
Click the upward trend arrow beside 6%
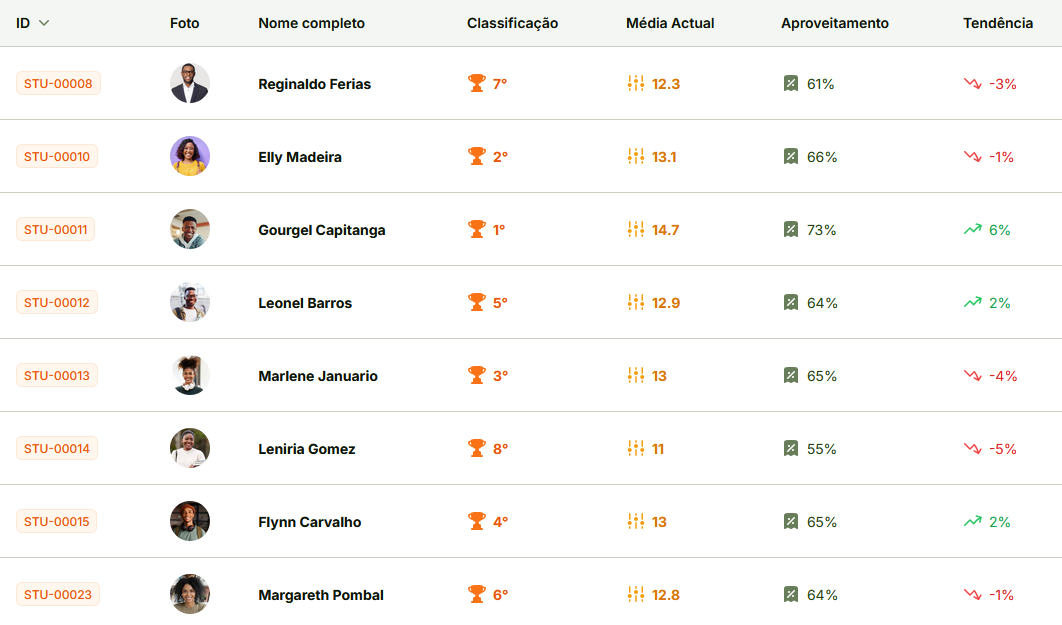pyautogui.click(x=972, y=229)
